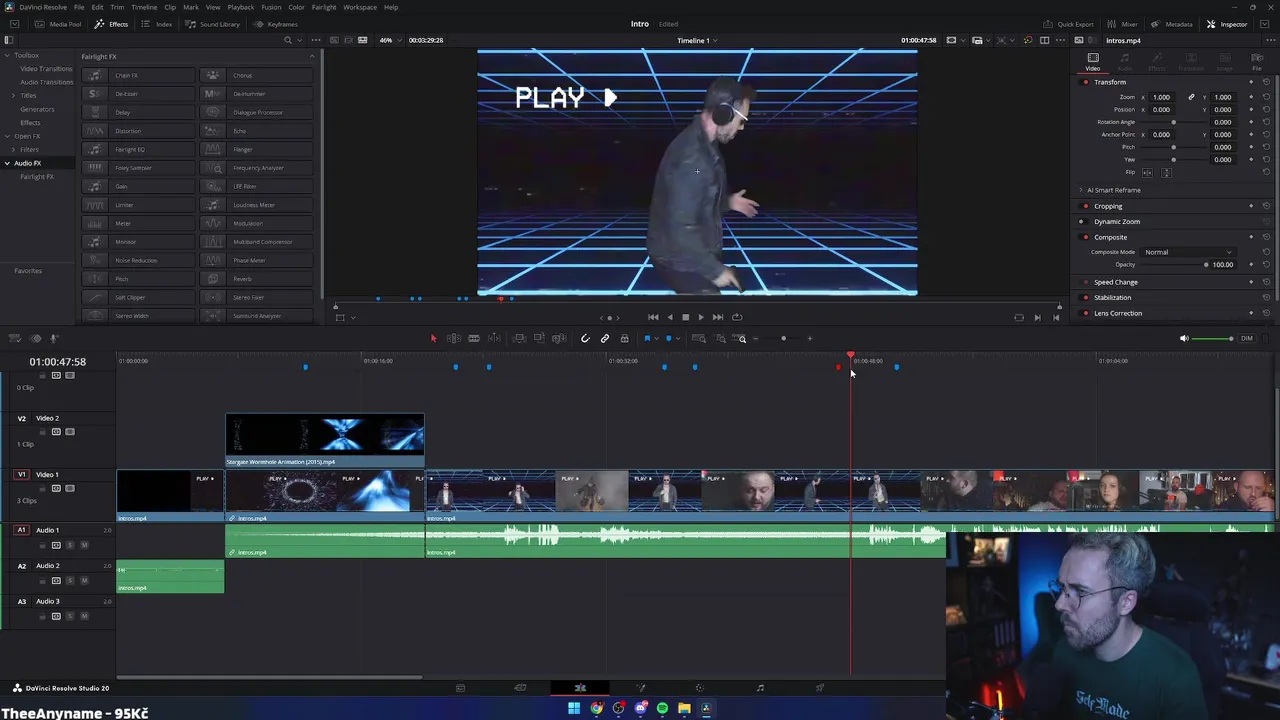Screen dimensions: 1280x720
Task: Click the Zoom X/Y link chain icon
Action: coord(1191,97)
